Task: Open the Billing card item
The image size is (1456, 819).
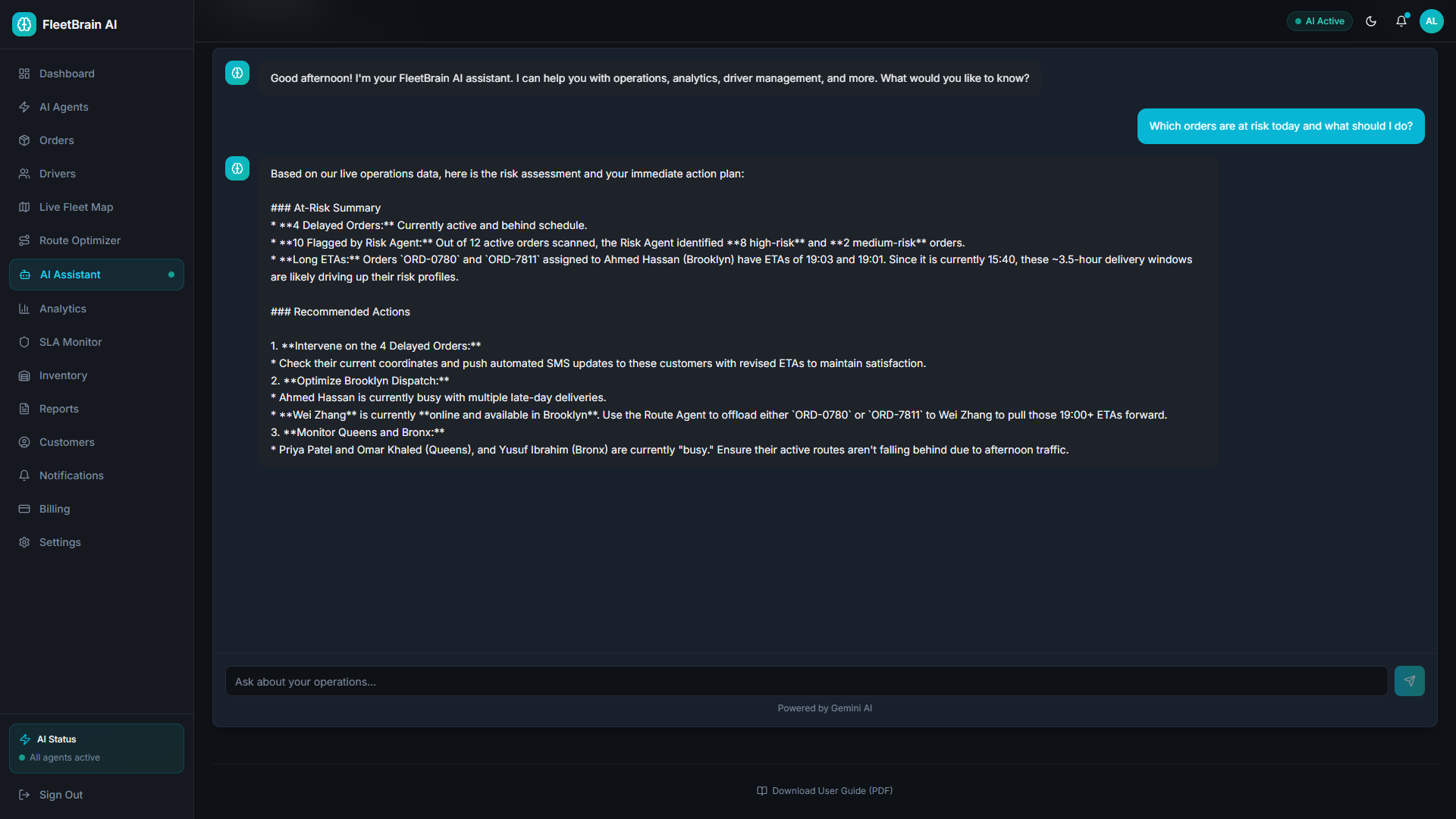Action: click(96, 509)
